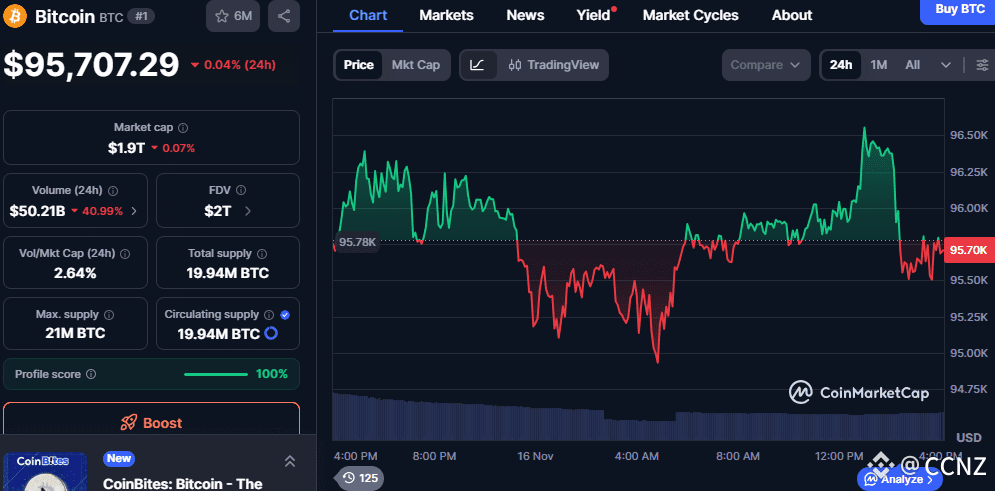The width and height of the screenshot is (995, 491).
Task: Switch the chart to Mkt Cap view
Action: (x=415, y=65)
